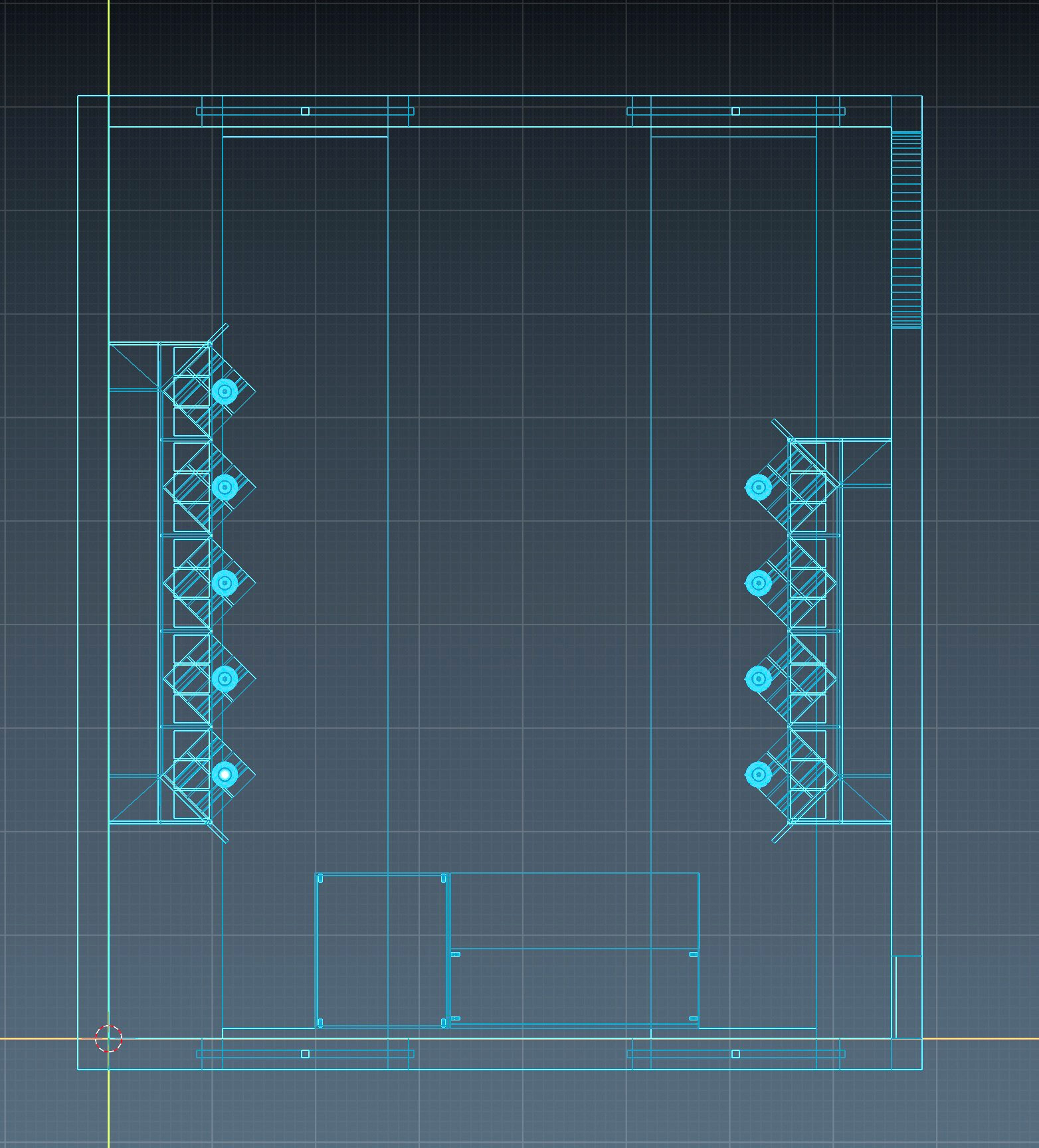Select small square handle on top-right window
The width and height of the screenshot is (1039, 1148).
[735, 111]
